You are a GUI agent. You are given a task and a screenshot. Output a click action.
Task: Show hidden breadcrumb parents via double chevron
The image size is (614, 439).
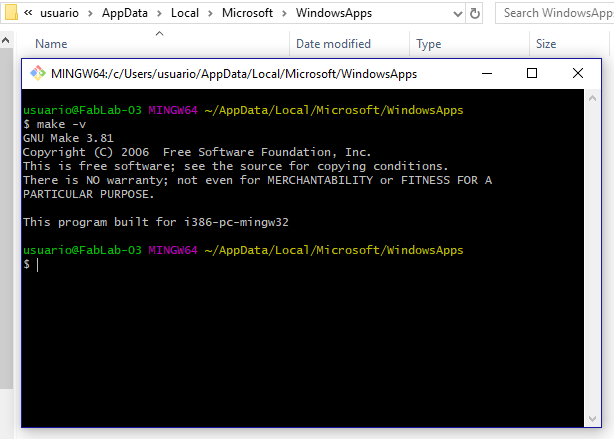[28, 13]
